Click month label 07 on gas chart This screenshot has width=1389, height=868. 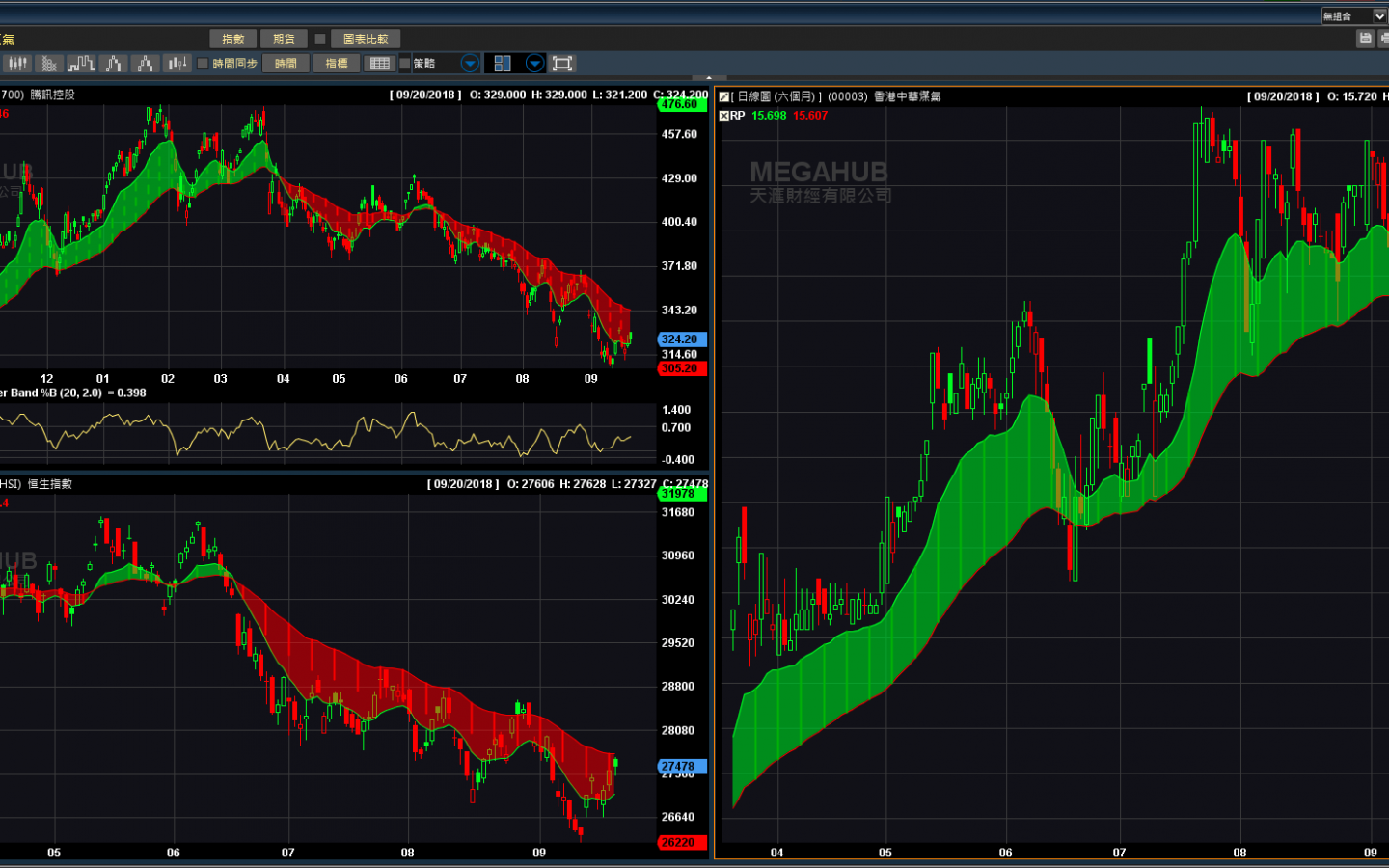click(1119, 853)
